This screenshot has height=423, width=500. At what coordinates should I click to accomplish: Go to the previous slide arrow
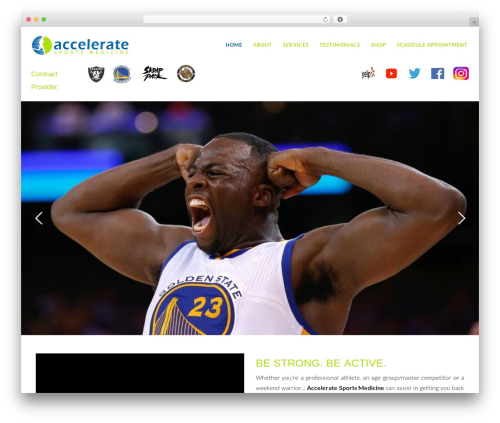39,218
